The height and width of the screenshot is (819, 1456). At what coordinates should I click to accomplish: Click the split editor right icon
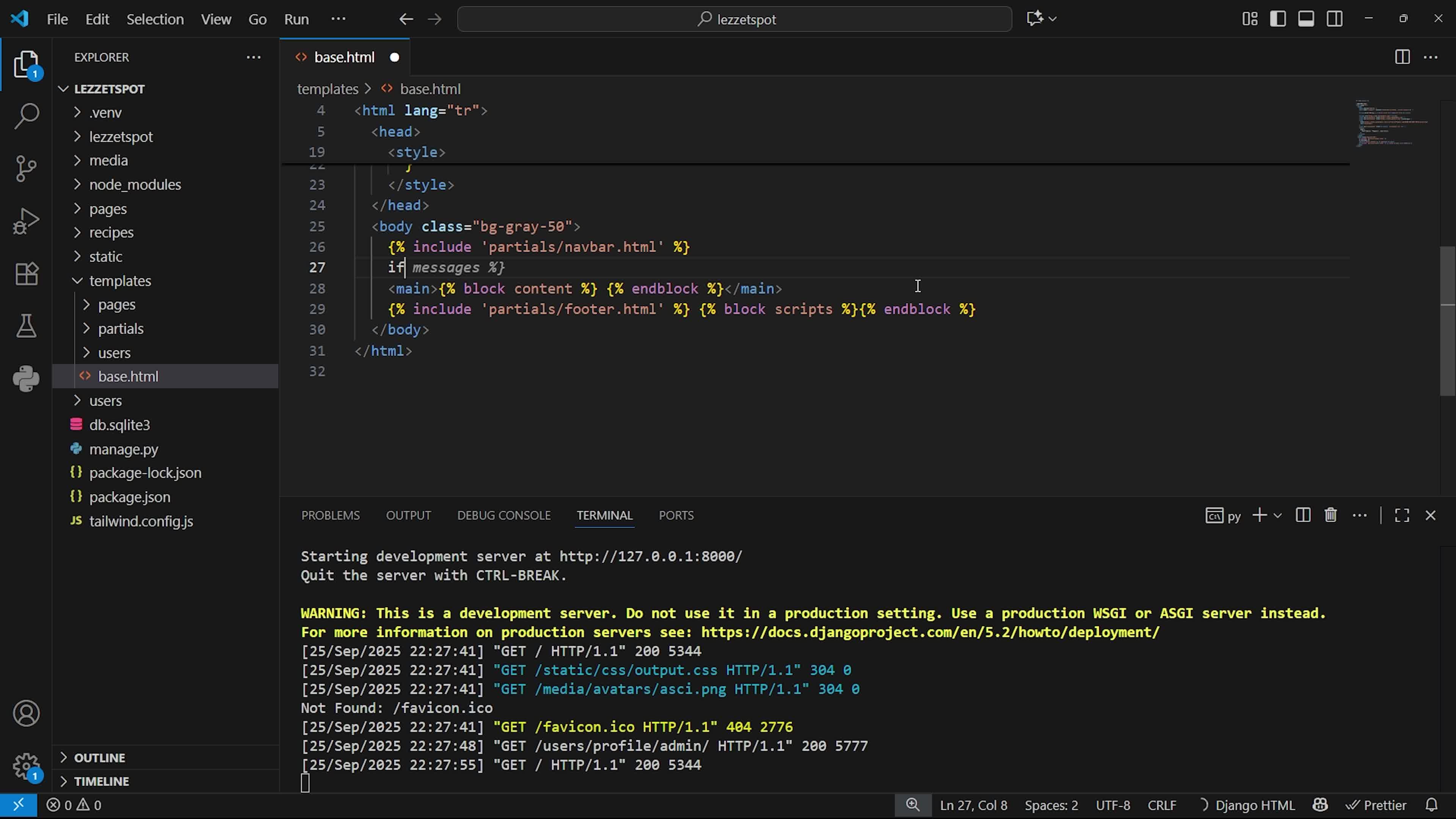click(1402, 57)
